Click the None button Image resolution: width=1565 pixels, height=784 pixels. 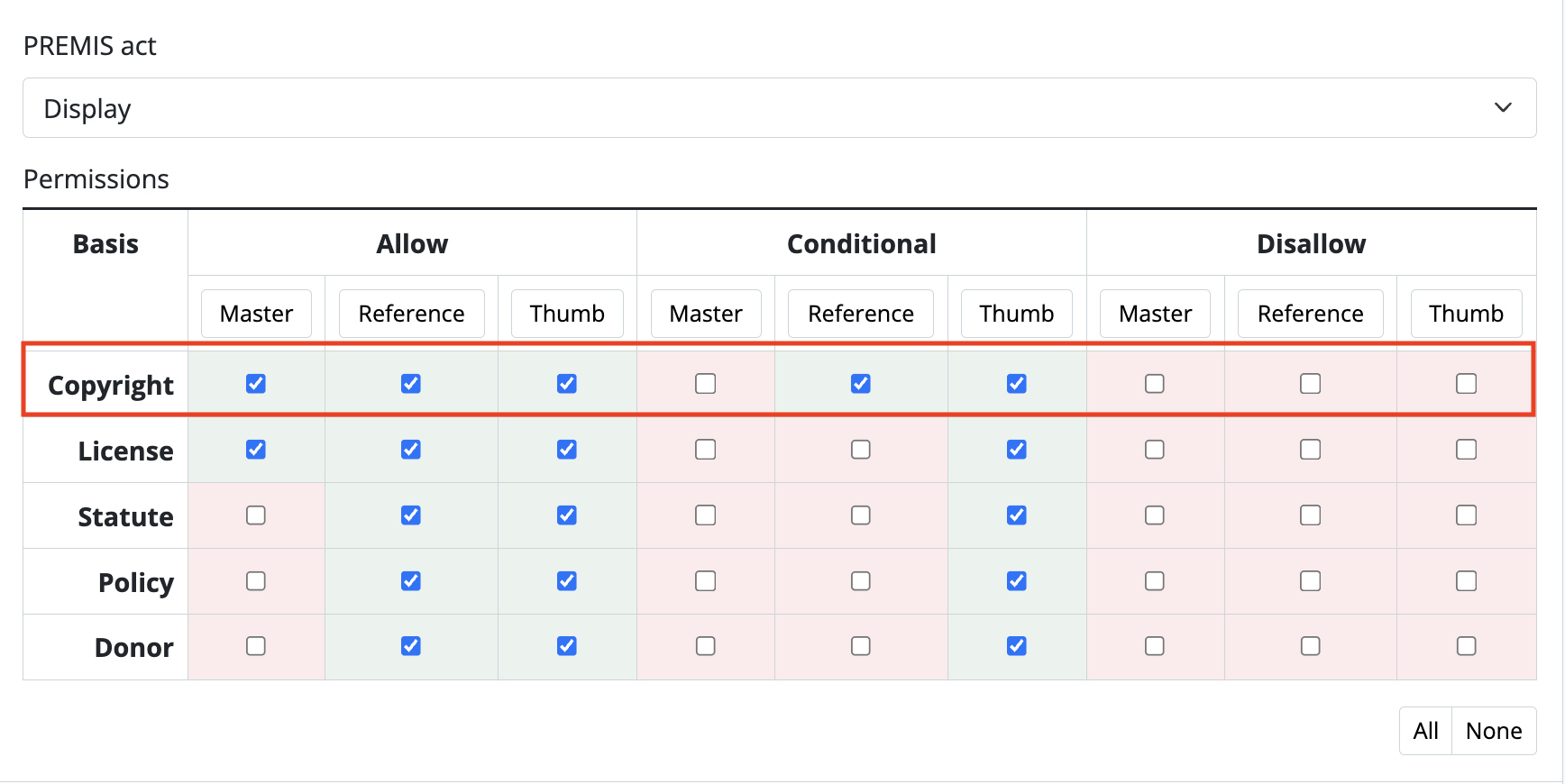tap(1494, 731)
